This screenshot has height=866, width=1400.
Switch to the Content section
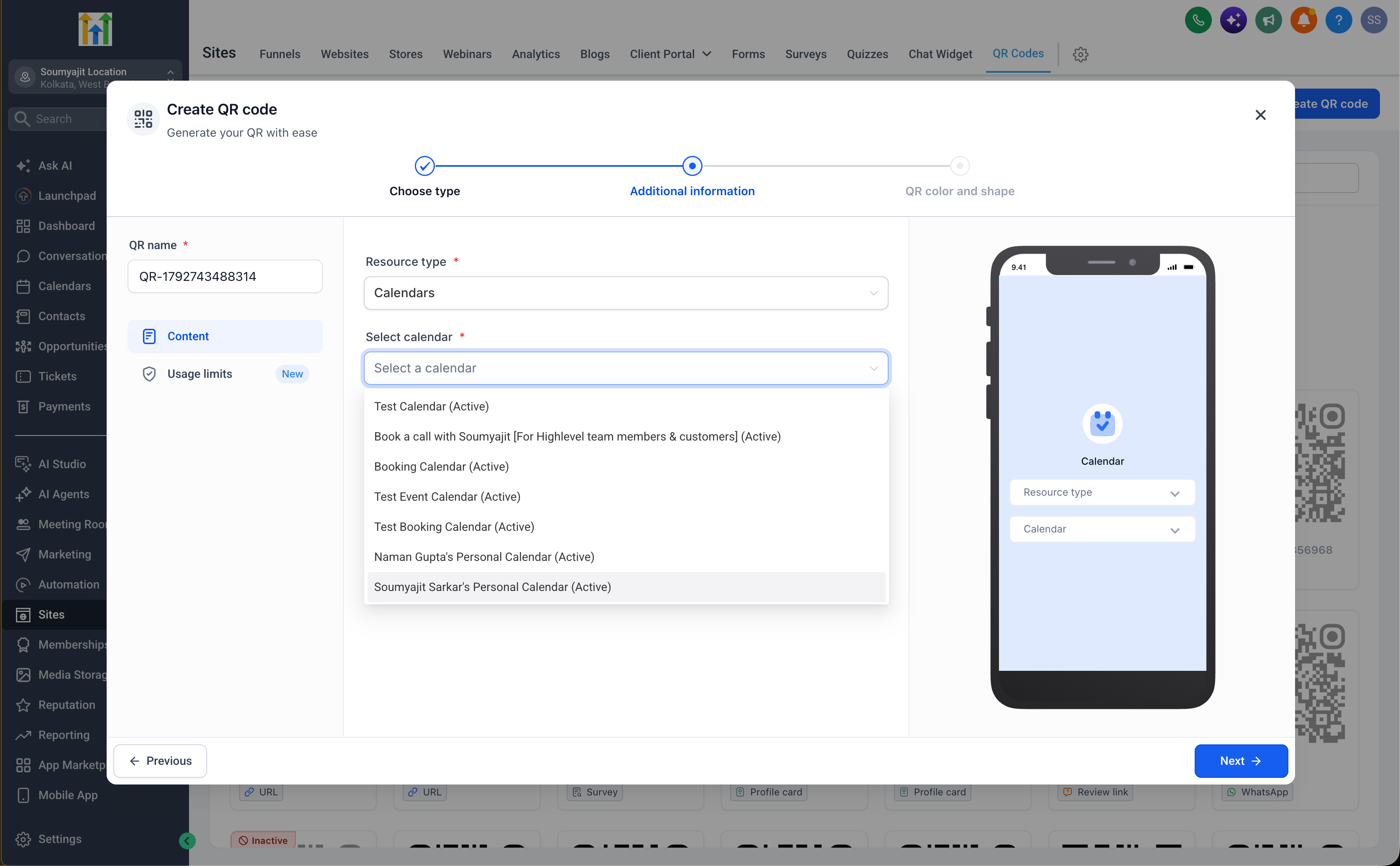[x=225, y=336]
